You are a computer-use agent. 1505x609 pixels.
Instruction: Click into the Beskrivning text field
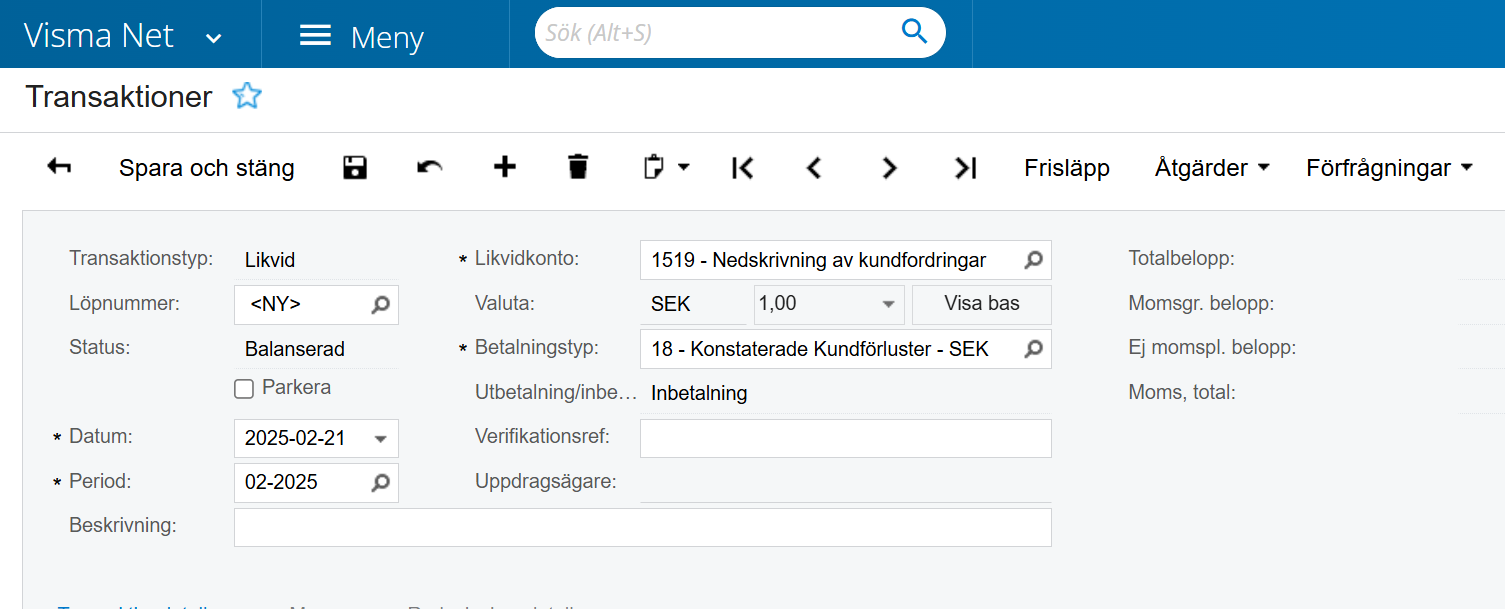(x=642, y=527)
